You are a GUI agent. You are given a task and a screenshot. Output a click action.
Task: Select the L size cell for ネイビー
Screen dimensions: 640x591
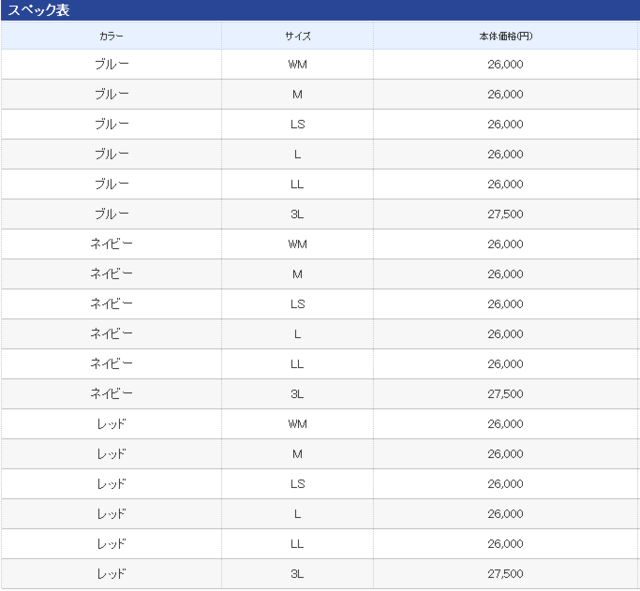pyautogui.click(x=297, y=335)
